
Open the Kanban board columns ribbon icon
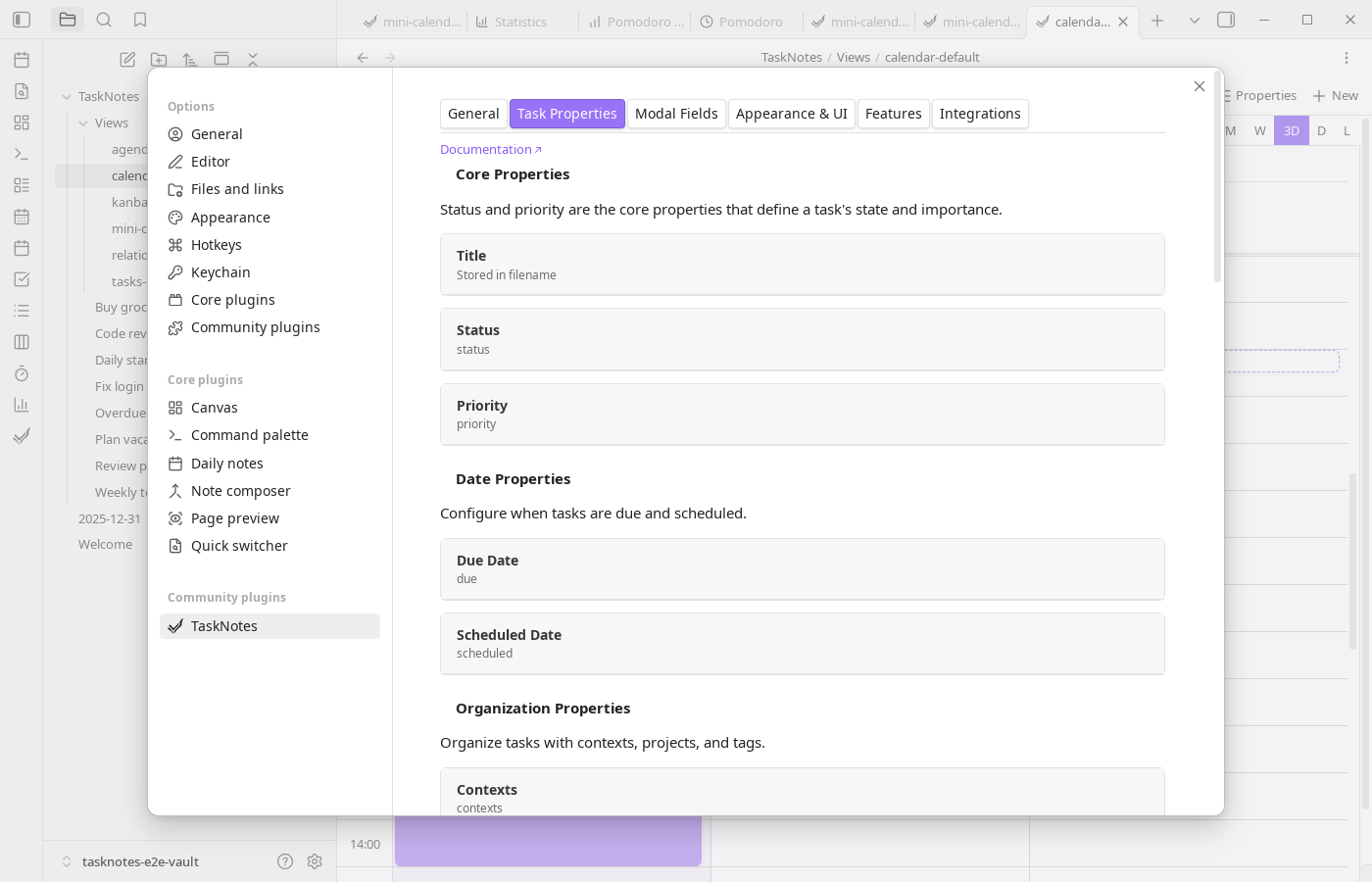click(x=21, y=341)
